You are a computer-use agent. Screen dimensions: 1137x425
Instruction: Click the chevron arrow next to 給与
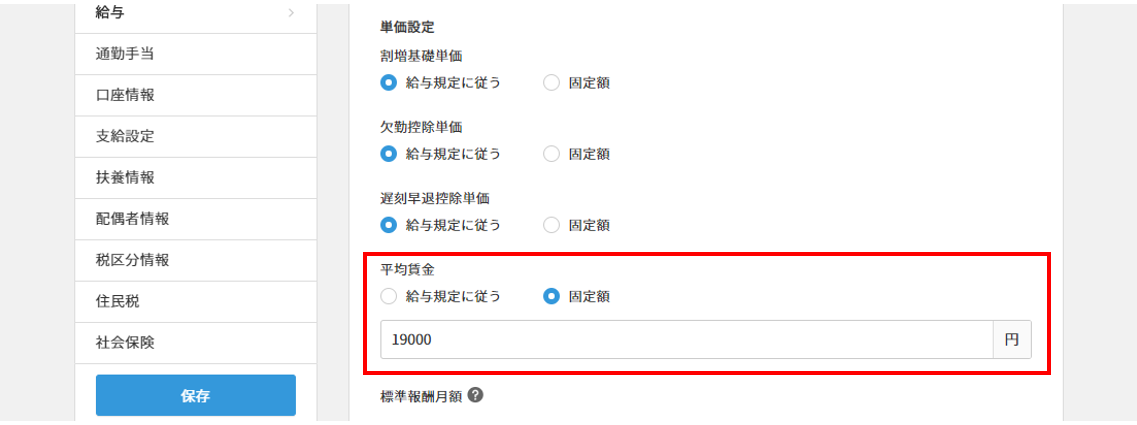pos(292,12)
